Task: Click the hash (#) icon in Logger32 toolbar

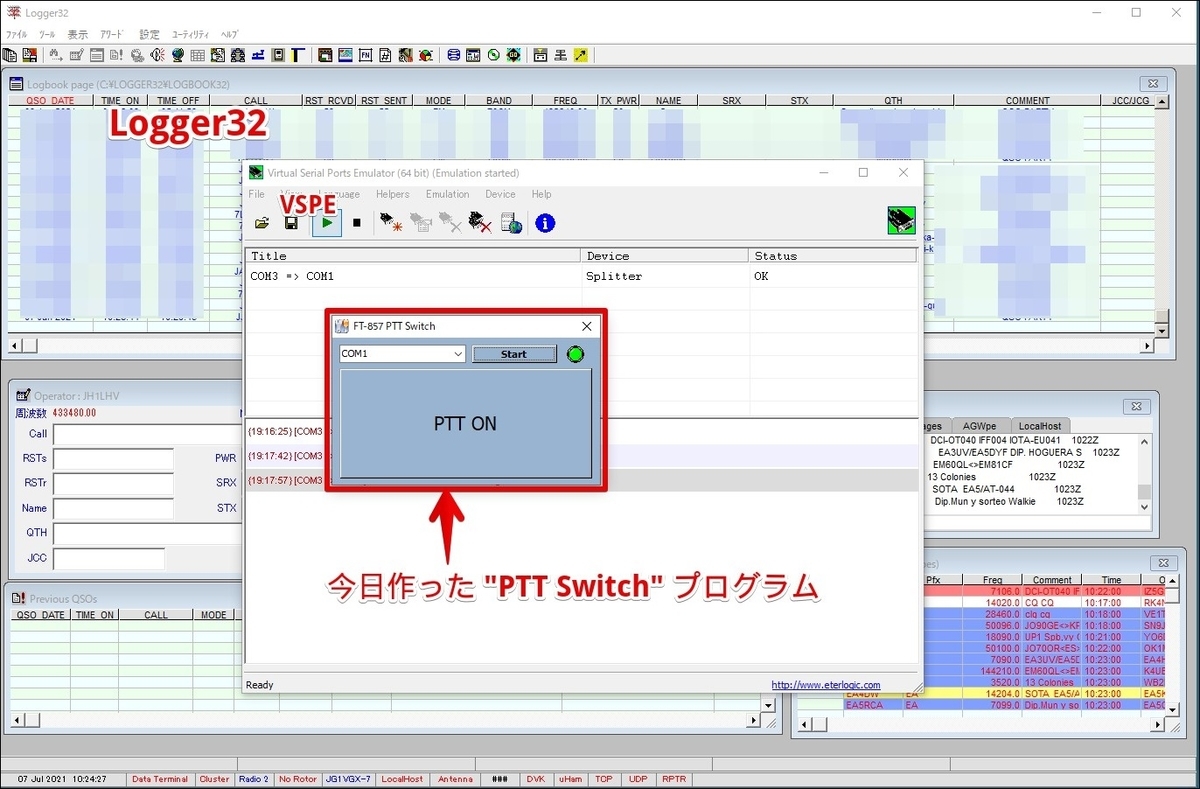Action: [385, 55]
